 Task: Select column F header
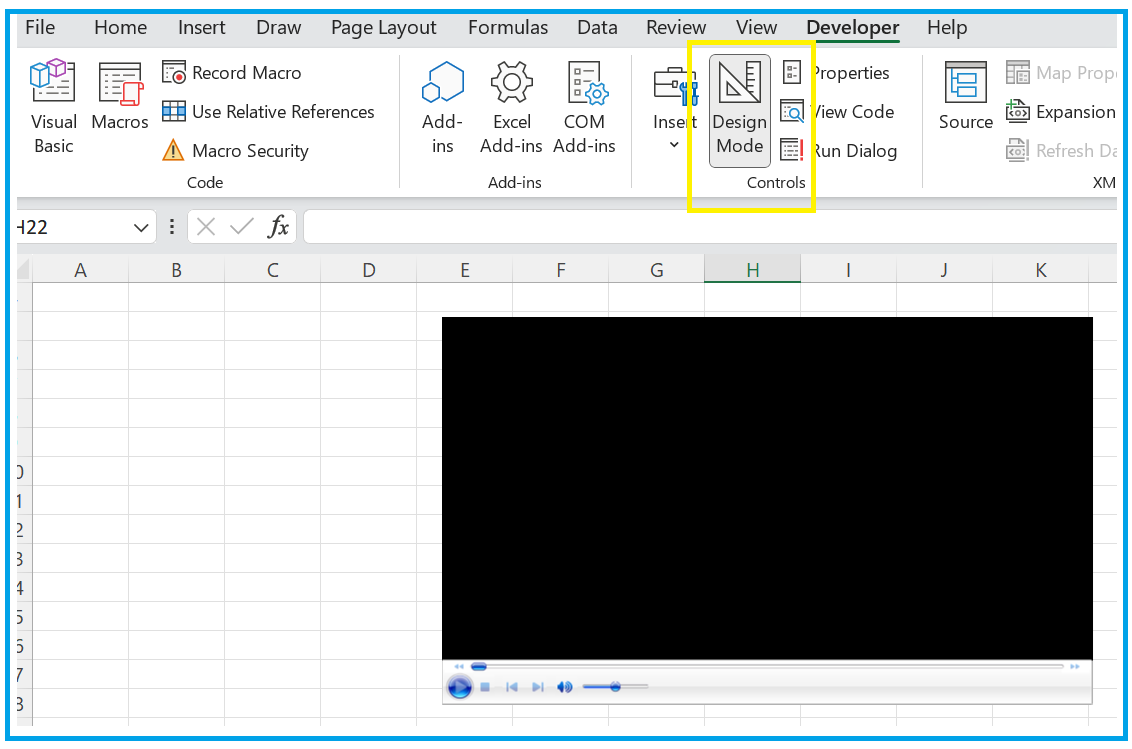click(560, 271)
